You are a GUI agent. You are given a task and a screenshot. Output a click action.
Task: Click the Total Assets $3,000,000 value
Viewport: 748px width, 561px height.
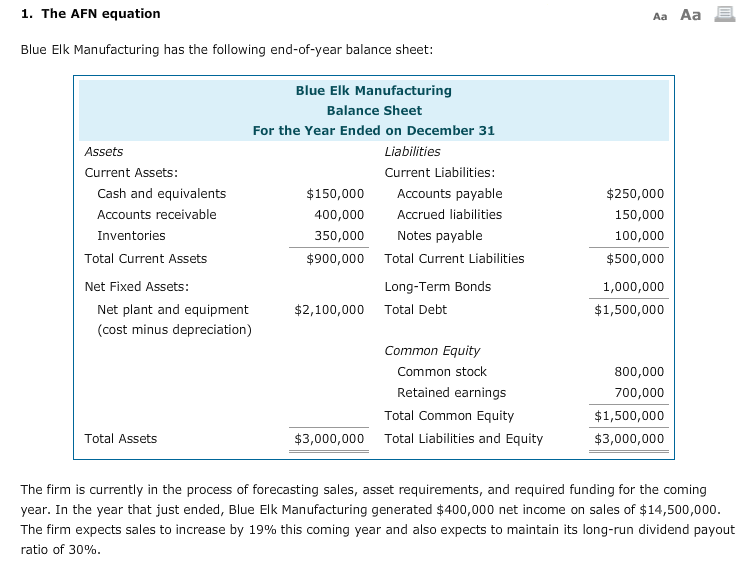(329, 439)
